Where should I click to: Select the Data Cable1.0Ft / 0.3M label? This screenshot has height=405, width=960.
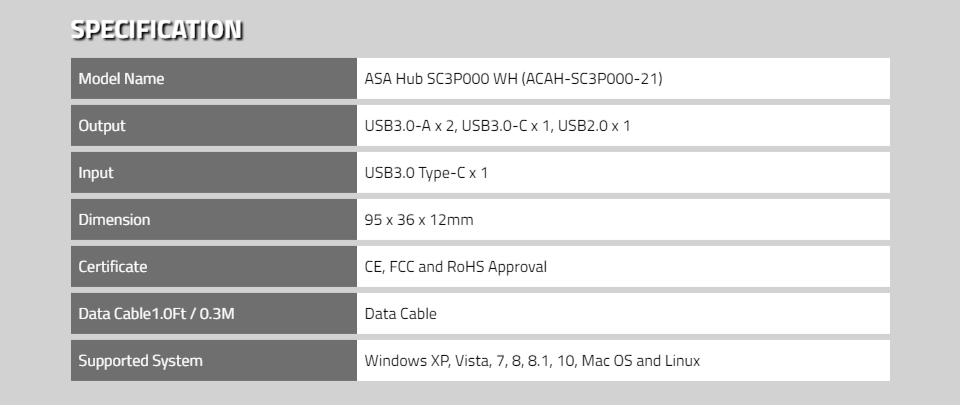click(x=156, y=314)
